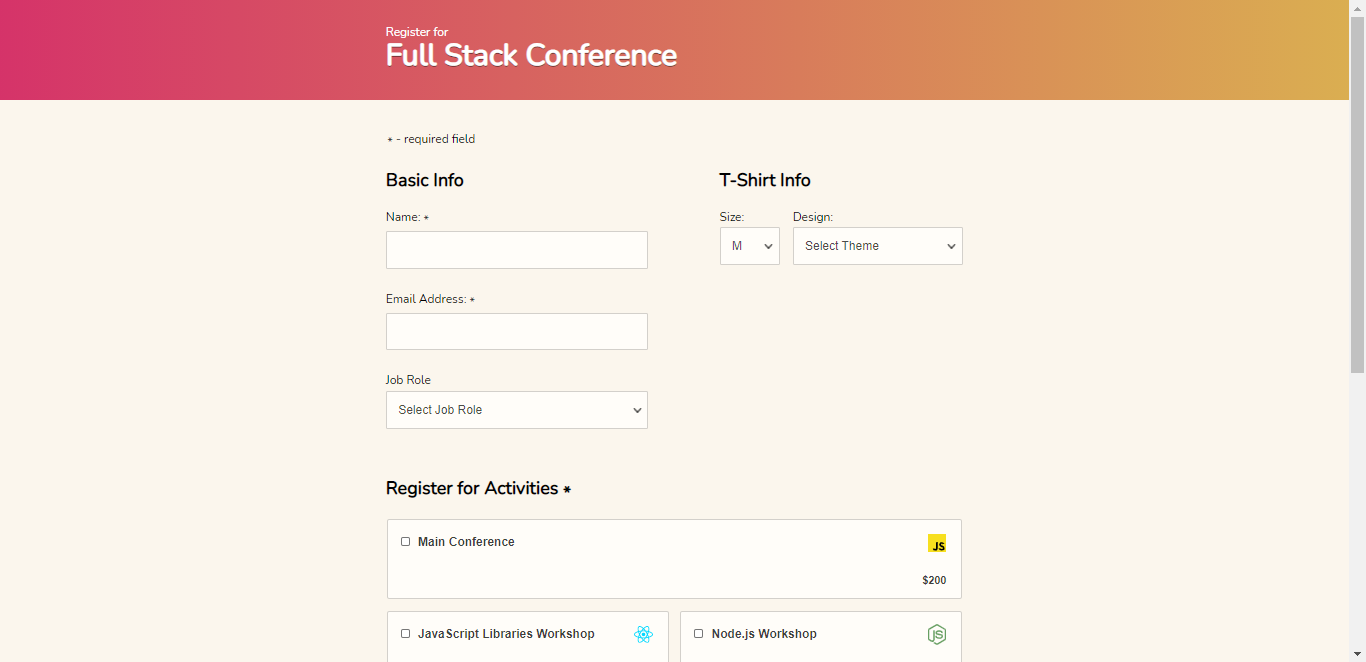The image size is (1366, 662).
Task: Enable the JavaScript Libraries Workshop checkbox
Action: (x=405, y=633)
